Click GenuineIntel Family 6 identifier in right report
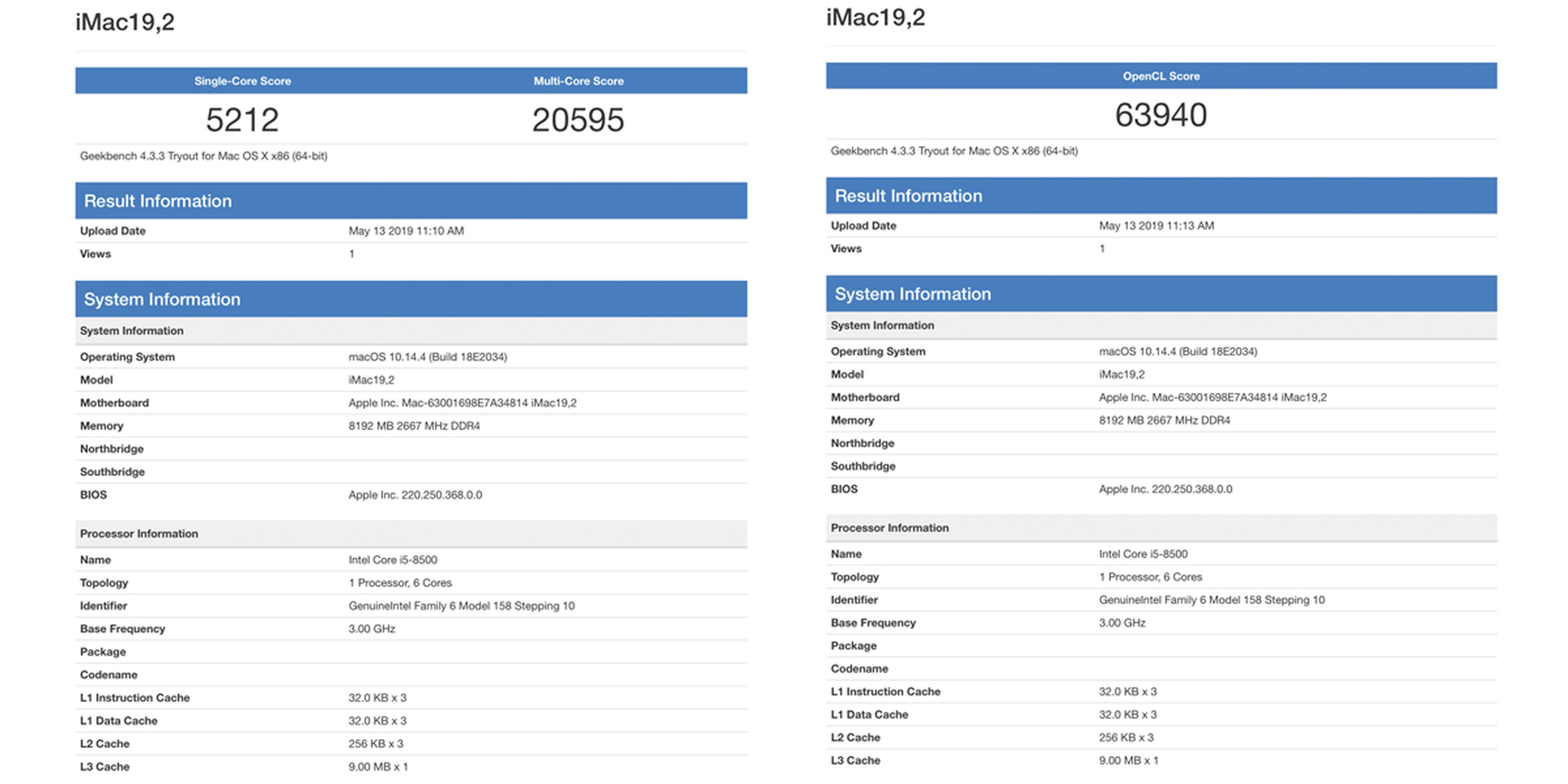Image resolution: width=1568 pixels, height=784 pixels. coord(1212,600)
